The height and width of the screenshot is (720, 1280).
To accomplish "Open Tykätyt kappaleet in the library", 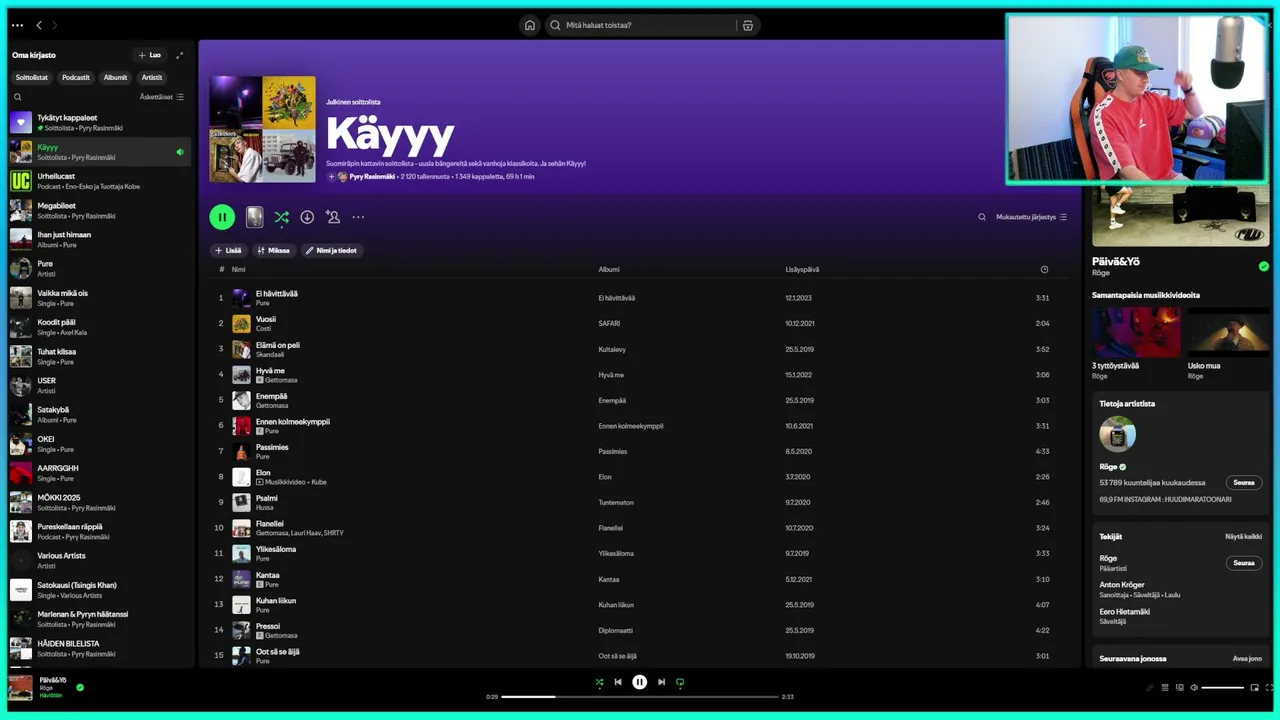I will coord(100,123).
